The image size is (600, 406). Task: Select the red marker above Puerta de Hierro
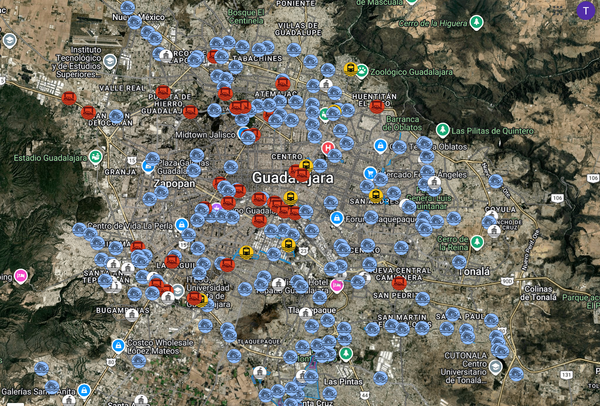(163, 92)
